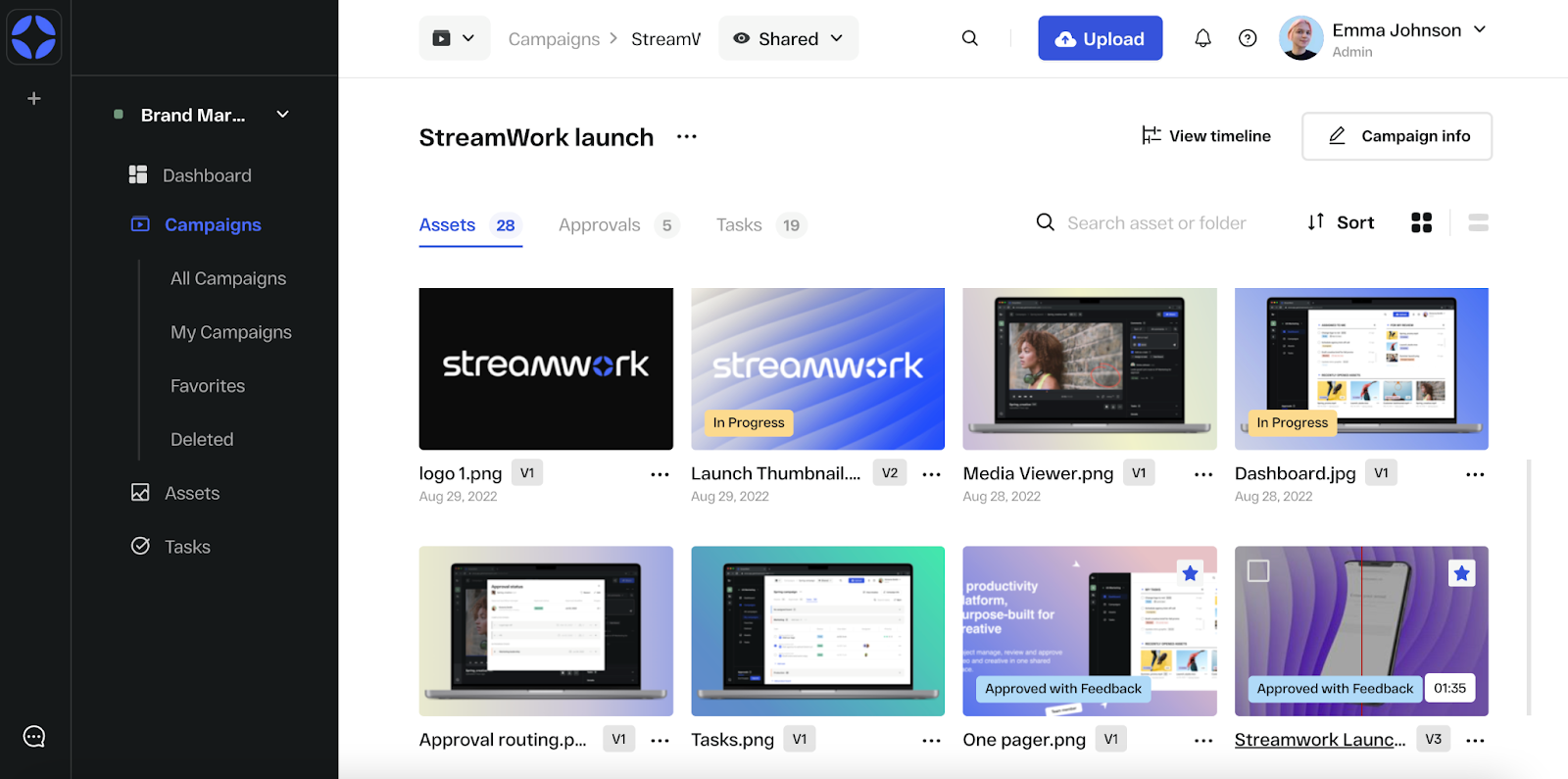Click the Campaign info button
The image size is (1568, 779).
[1397, 136]
